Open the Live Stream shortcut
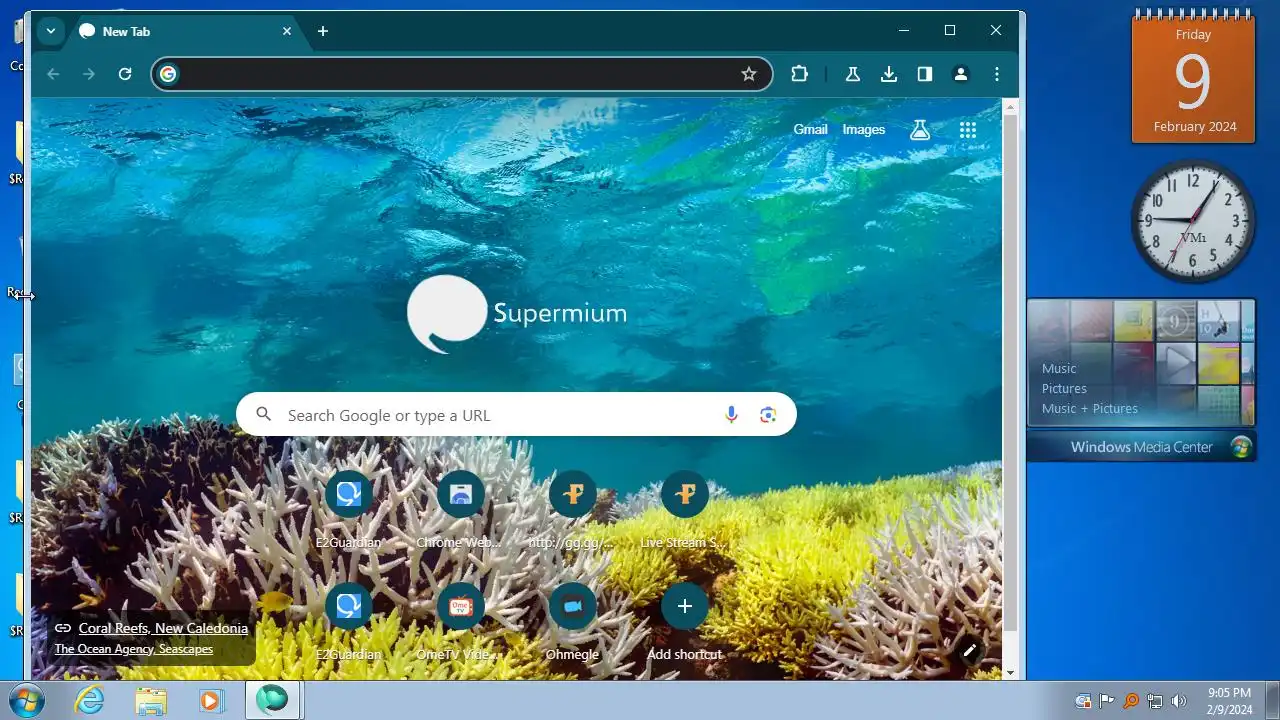 pyautogui.click(x=685, y=511)
